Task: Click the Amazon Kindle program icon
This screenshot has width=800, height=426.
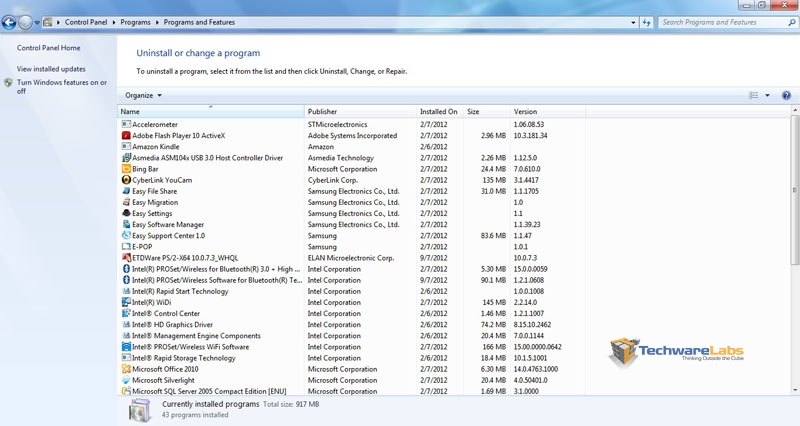Action: pyautogui.click(x=126, y=146)
